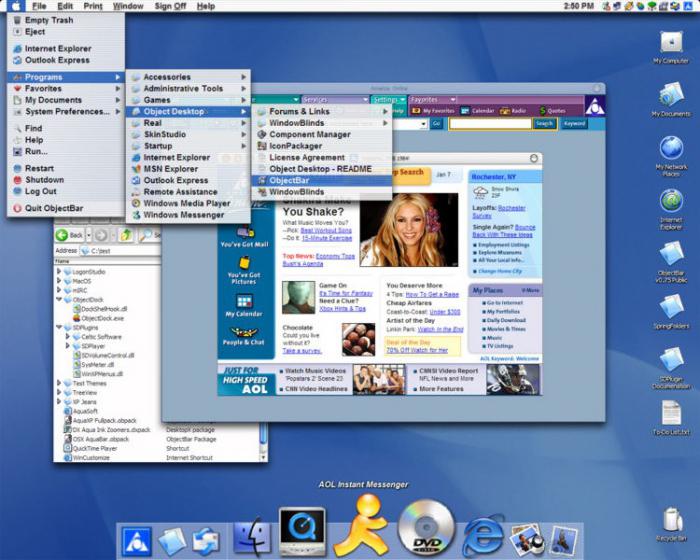Image resolution: width=700 pixels, height=560 pixels.
Task: Click You've Got Mail icon in AOL
Action: pyautogui.click(x=244, y=237)
